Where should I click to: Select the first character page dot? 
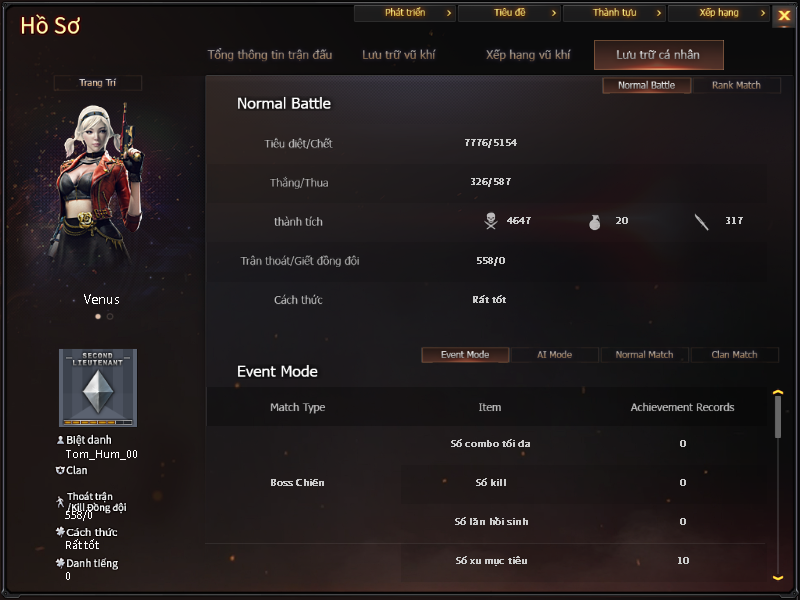(98, 316)
